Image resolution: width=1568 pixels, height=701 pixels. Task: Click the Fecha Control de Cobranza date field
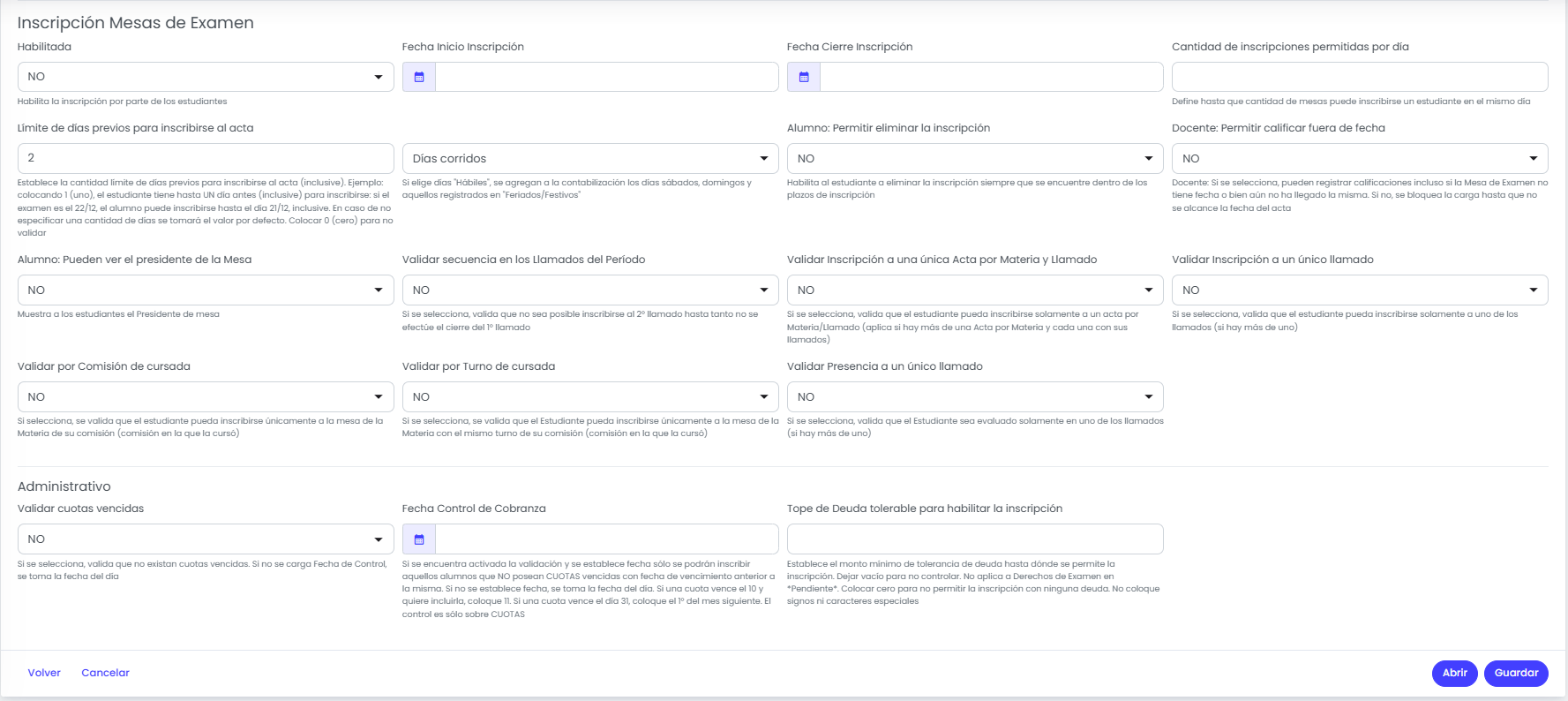607,539
